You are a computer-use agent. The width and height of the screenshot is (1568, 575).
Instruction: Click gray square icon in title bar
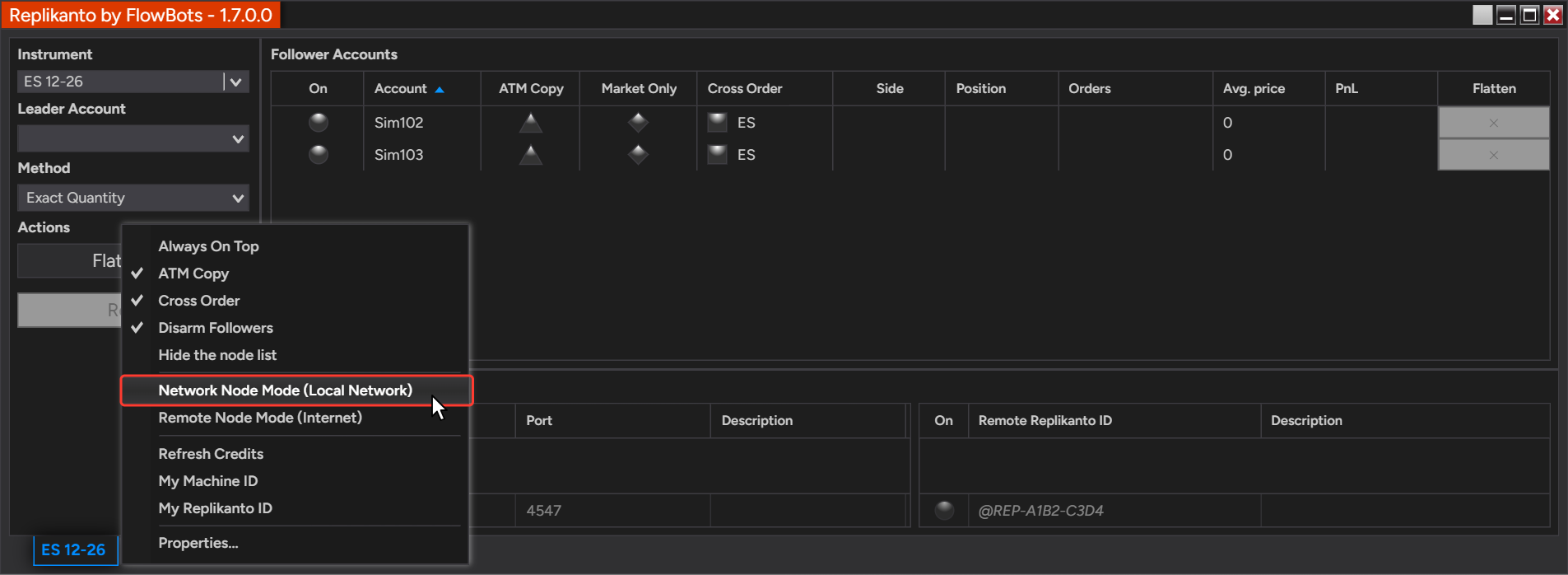1482,15
